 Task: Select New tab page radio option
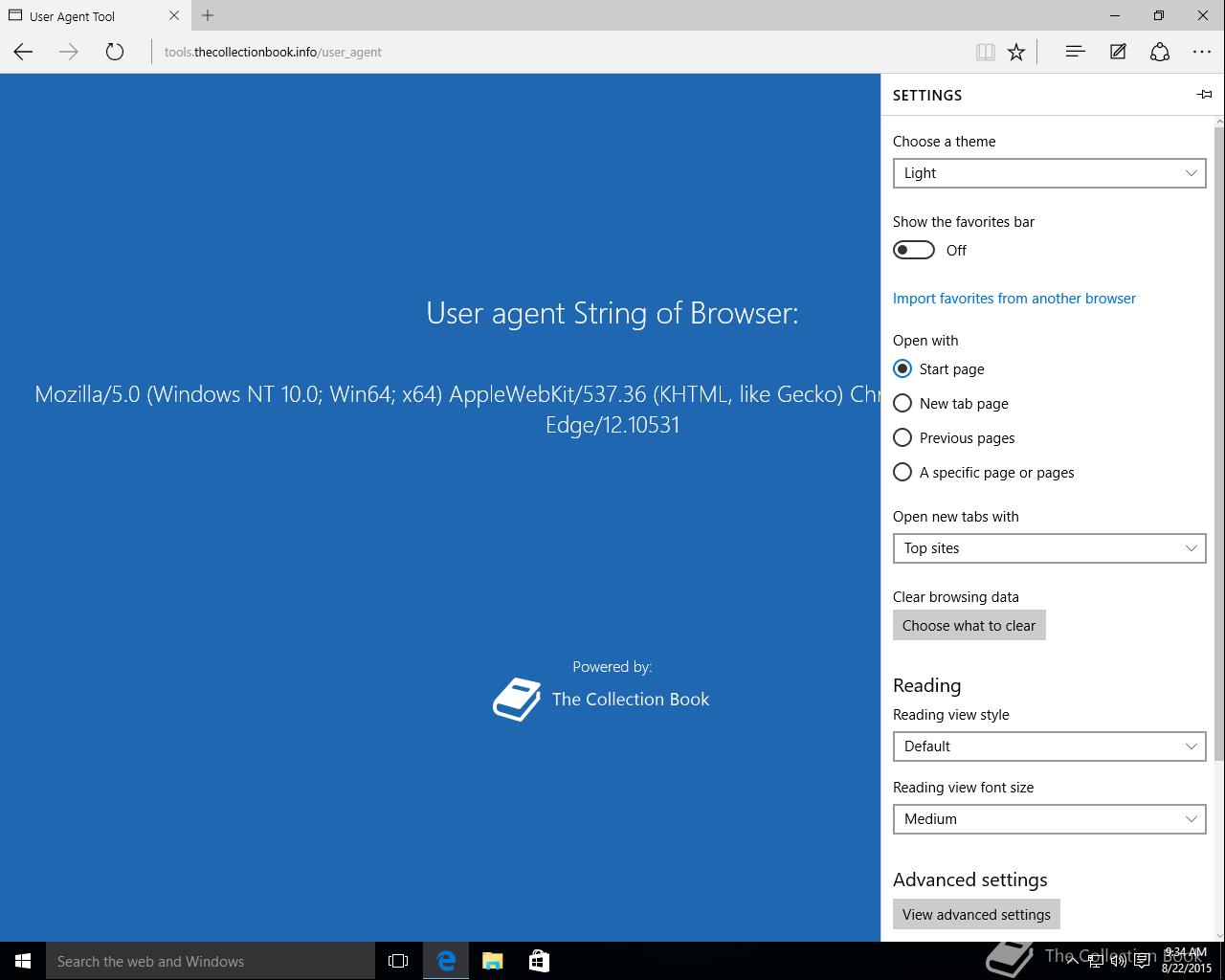click(x=951, y=403)
